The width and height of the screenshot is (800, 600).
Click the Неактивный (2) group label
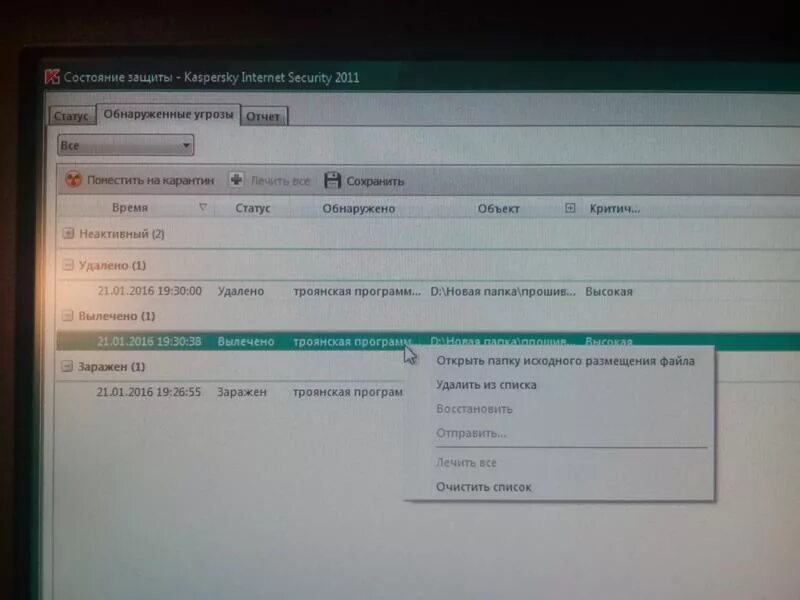(x=122, y=234)
